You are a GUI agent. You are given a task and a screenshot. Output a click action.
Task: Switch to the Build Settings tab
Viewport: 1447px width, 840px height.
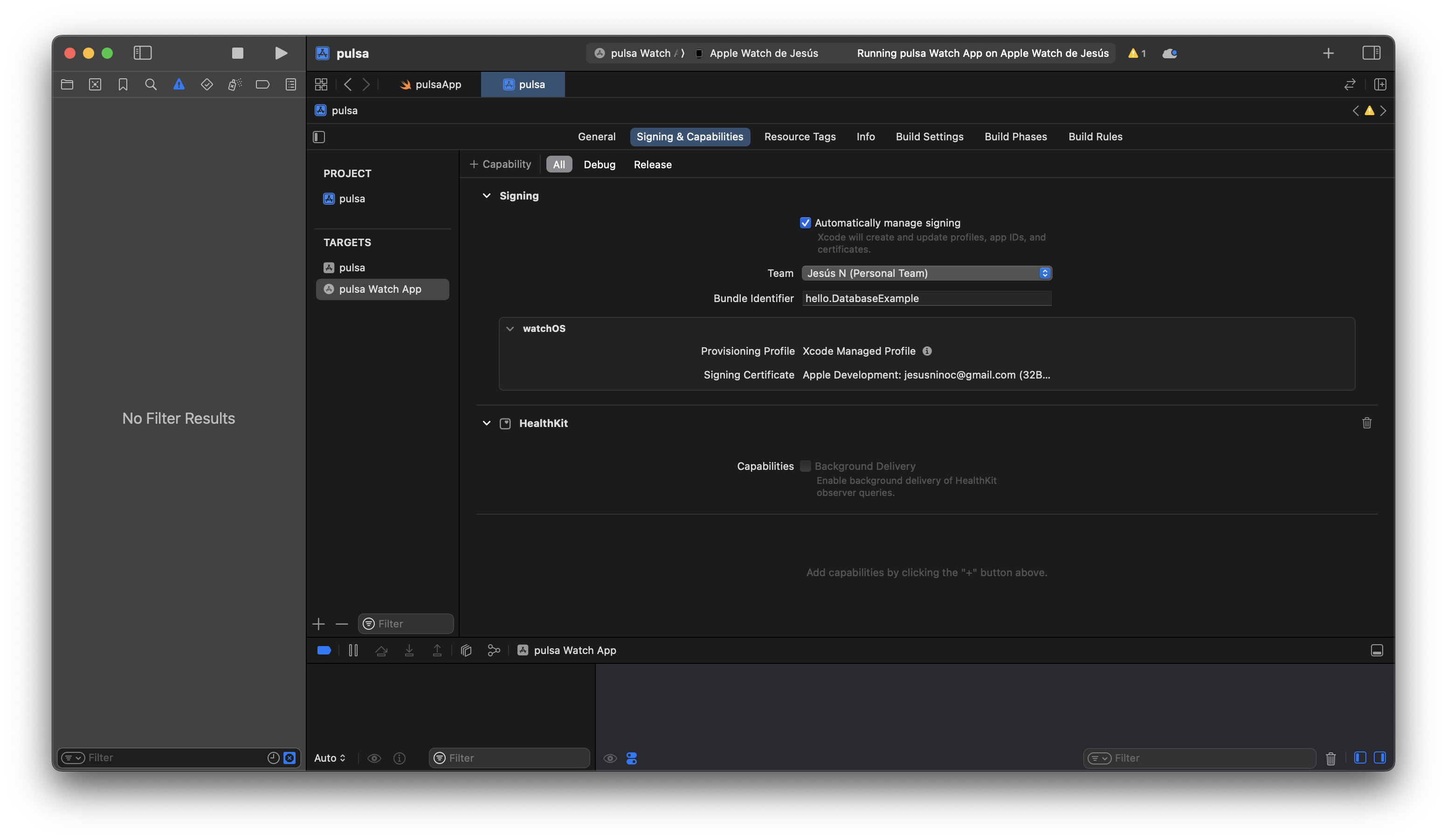pos(930,137)
